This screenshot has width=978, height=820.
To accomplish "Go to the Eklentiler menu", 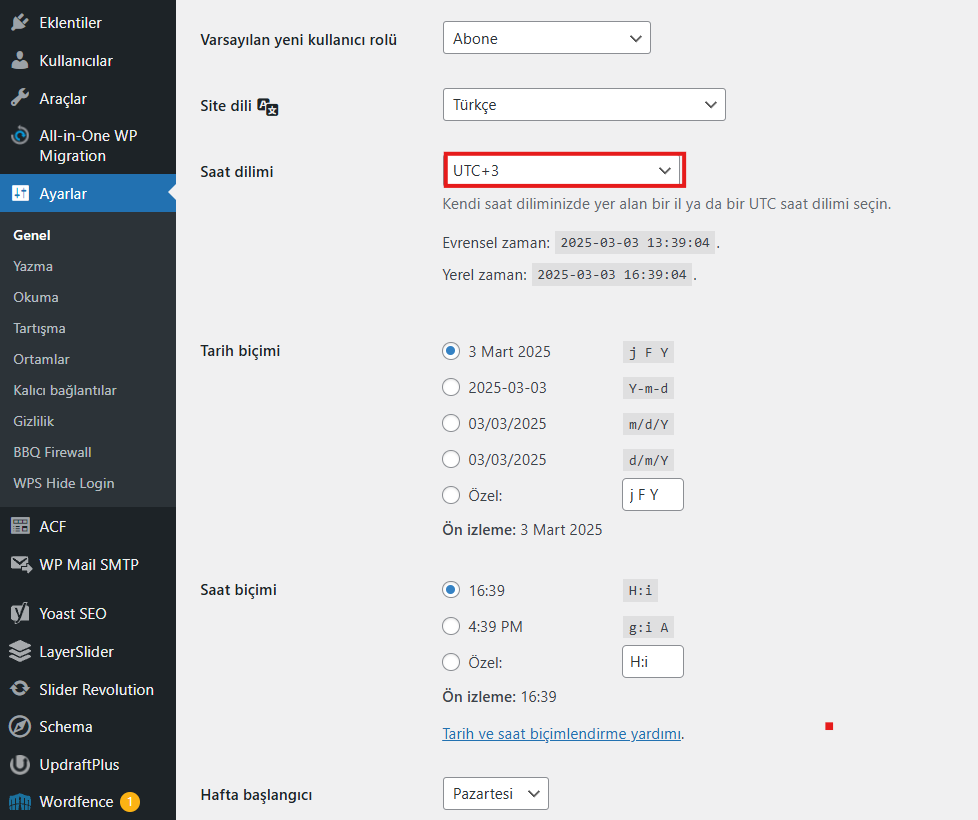I will (70, 22).
